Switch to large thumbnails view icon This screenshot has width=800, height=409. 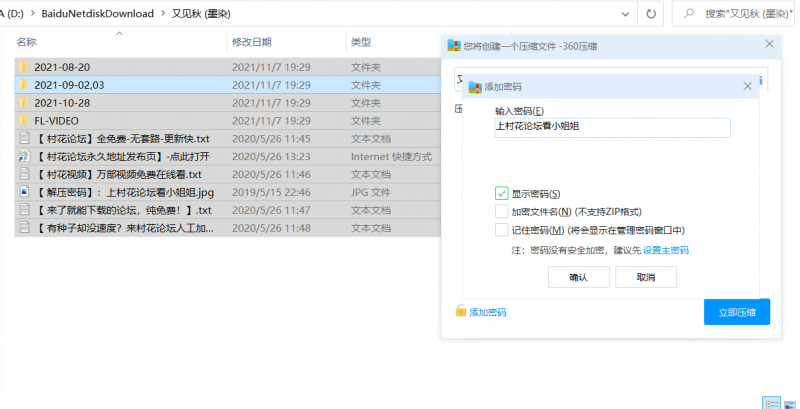(x=790, y=403)
